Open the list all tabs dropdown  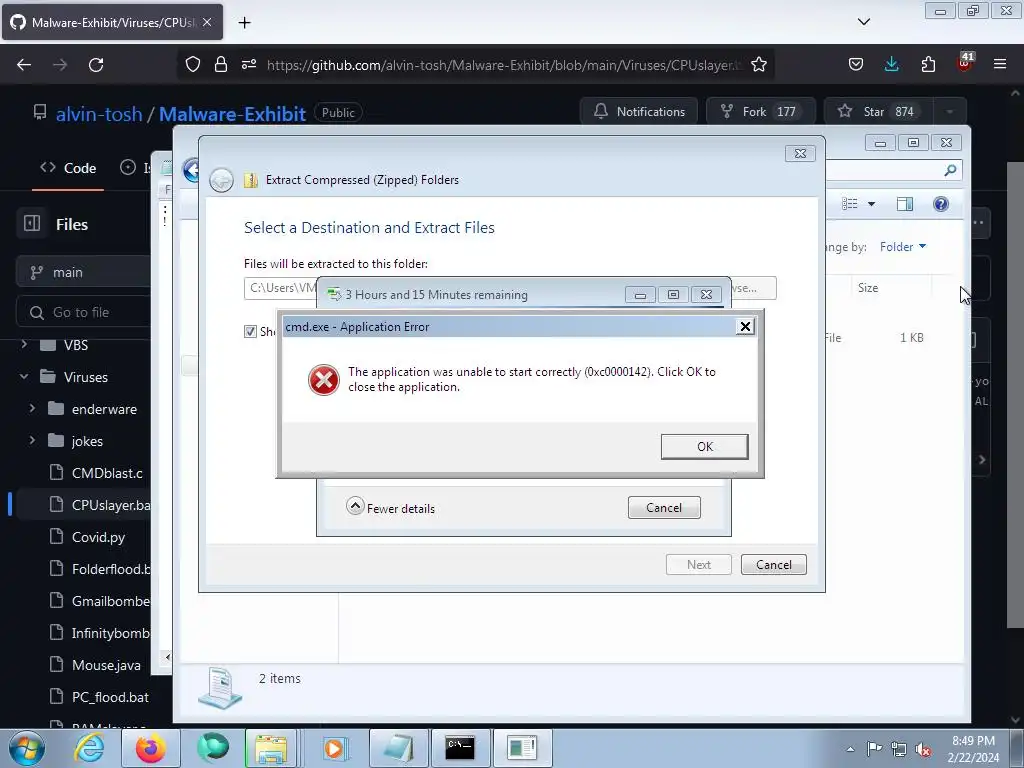point(863,22)
